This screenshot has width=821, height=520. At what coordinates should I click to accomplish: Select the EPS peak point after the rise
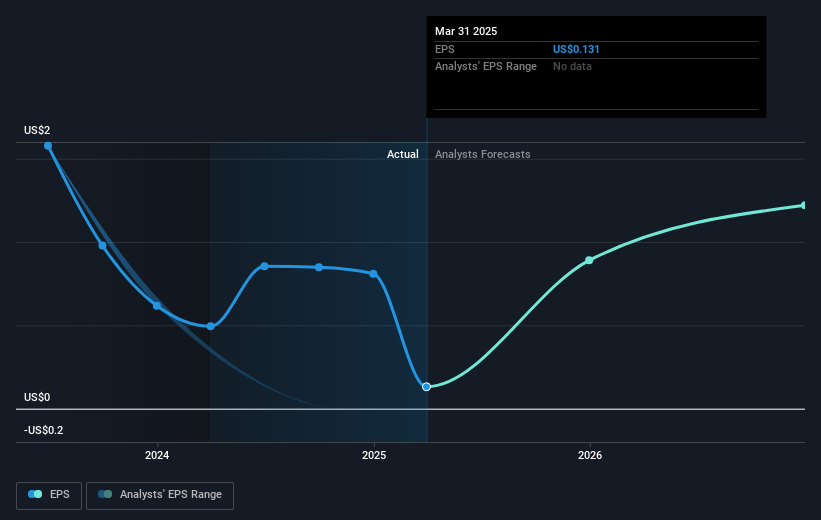click(x=264, y=266)
